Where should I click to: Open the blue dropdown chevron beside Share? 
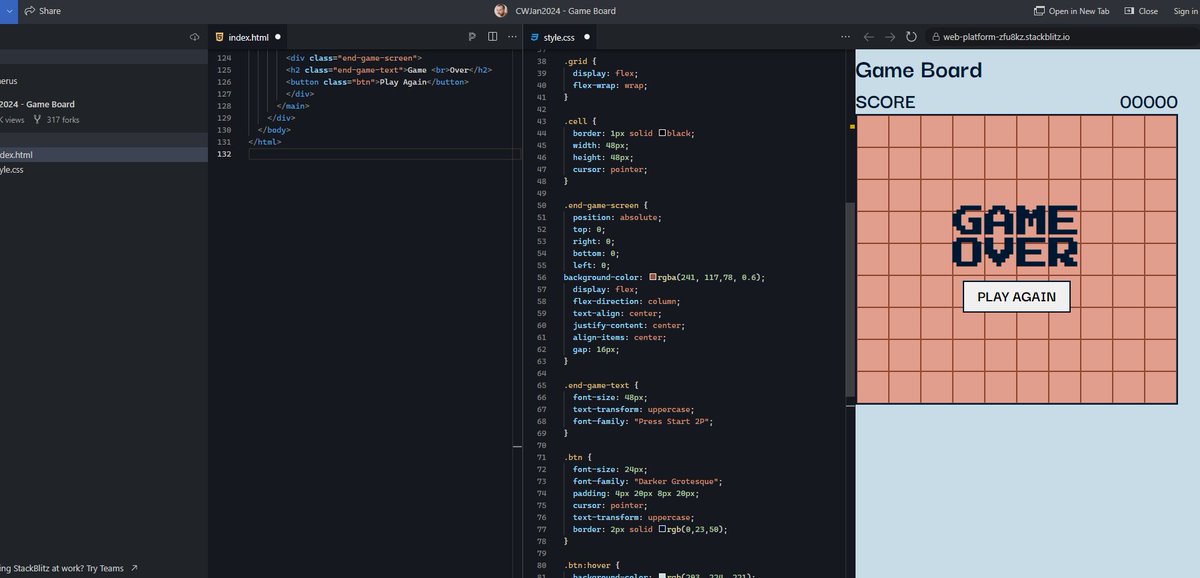(8, 11)
